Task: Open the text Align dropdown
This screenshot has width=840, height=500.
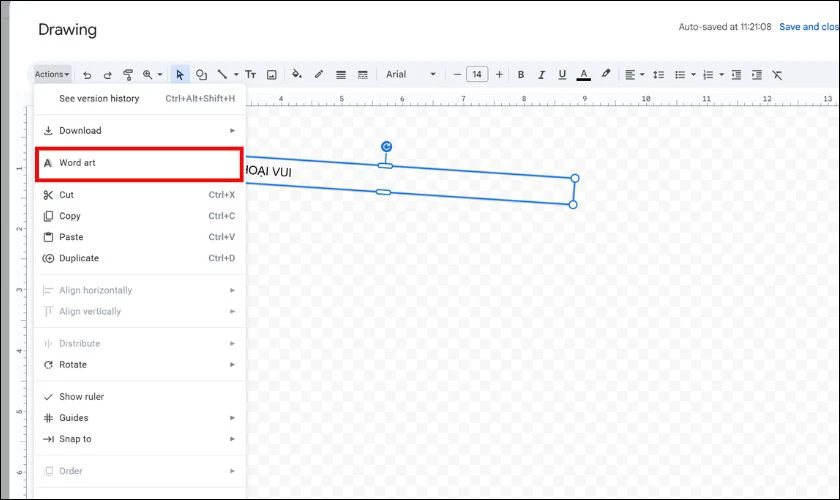Action: [634, 74]
